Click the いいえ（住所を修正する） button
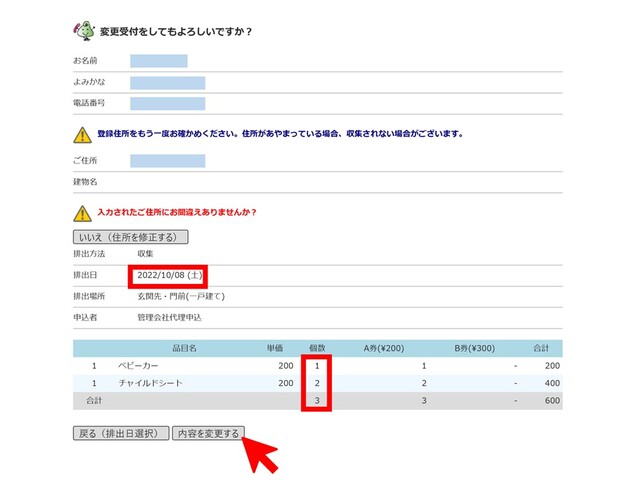640x480 pixels. (131, 237)
